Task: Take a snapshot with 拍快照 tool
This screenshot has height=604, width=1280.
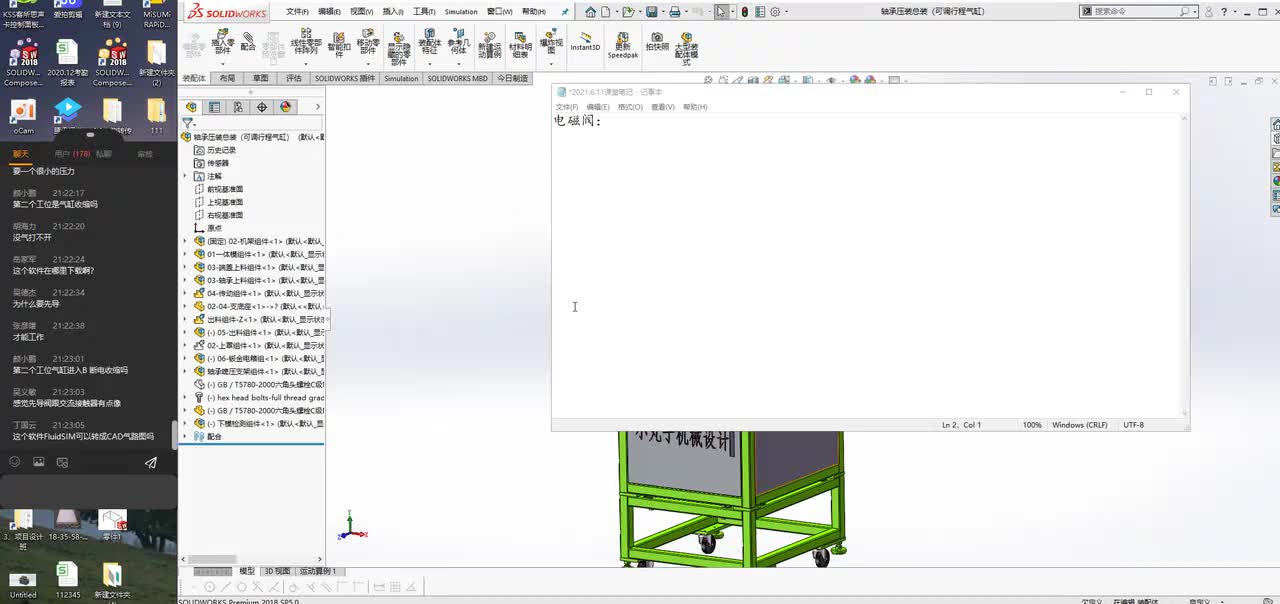Action: [x=657, y=41]
